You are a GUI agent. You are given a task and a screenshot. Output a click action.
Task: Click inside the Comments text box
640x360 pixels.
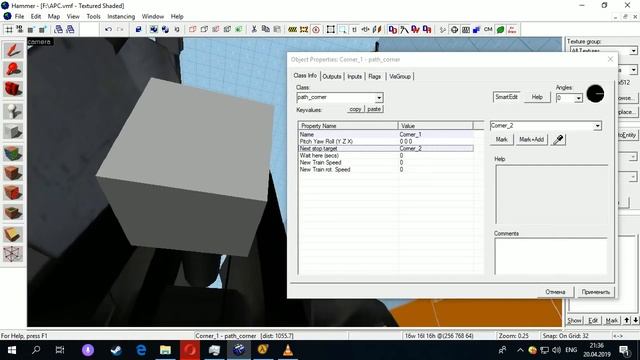[x=551, y=256]
